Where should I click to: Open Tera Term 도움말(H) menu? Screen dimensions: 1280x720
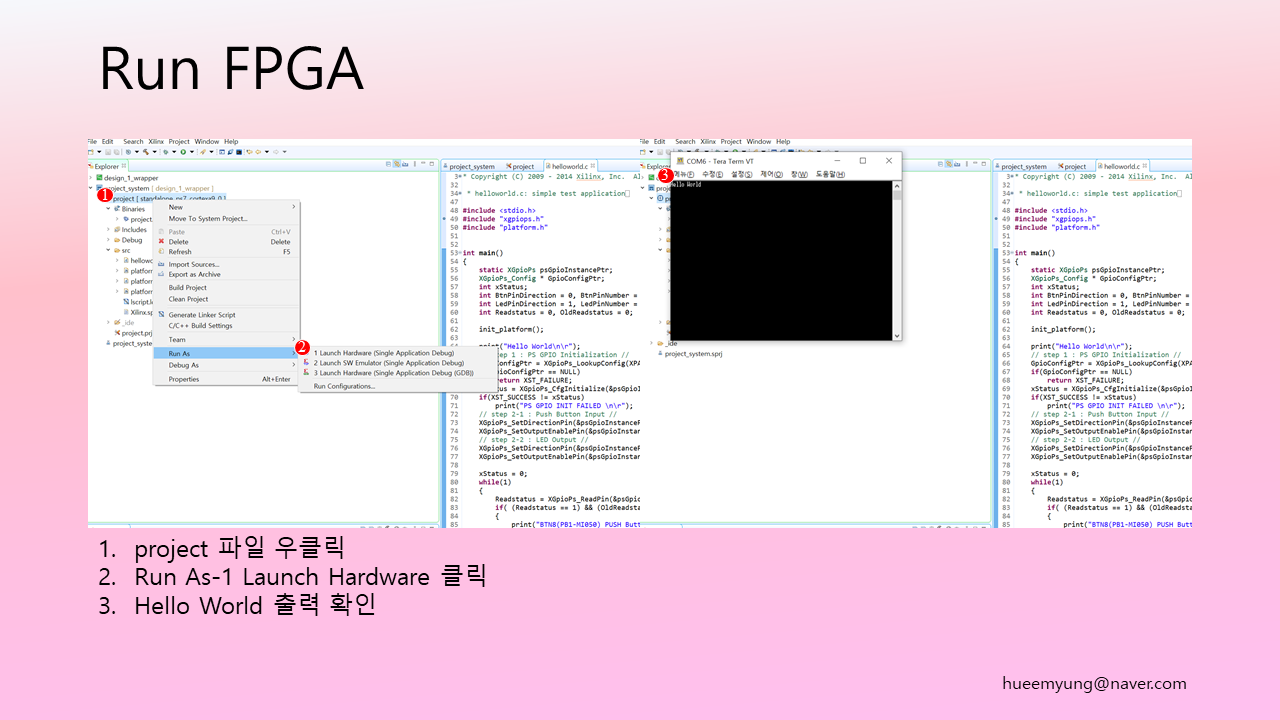point(830,174)
